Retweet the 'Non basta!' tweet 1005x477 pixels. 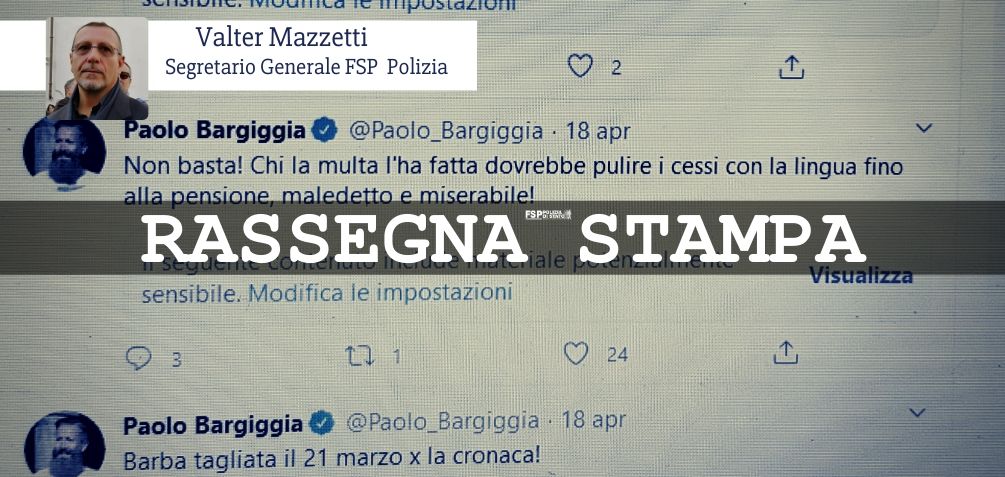360,356
